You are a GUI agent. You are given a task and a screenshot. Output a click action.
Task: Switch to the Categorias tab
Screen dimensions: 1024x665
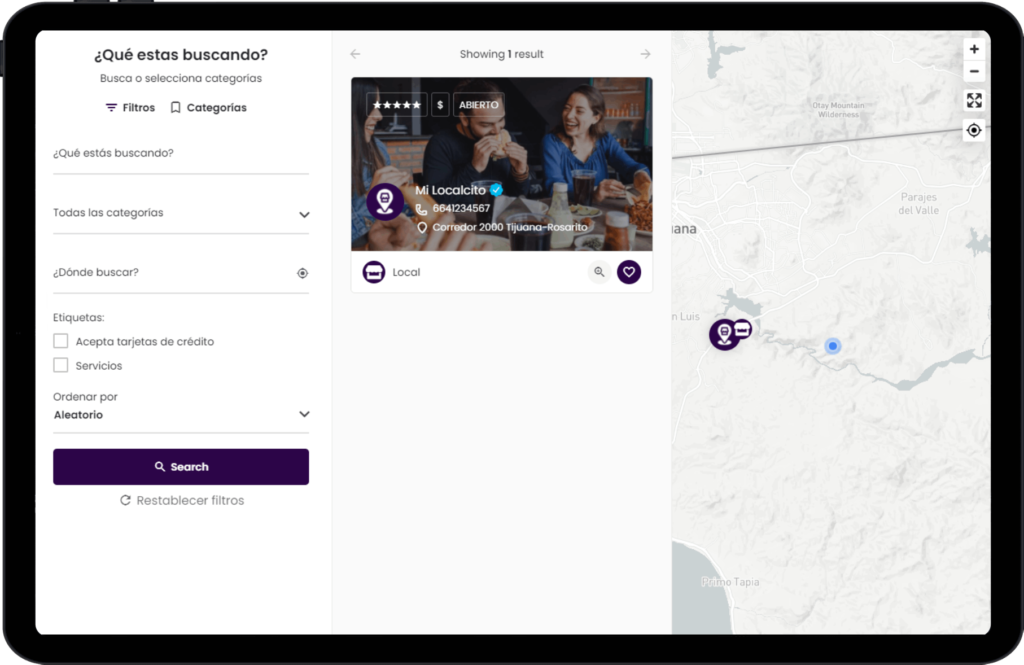click(208, 108)
